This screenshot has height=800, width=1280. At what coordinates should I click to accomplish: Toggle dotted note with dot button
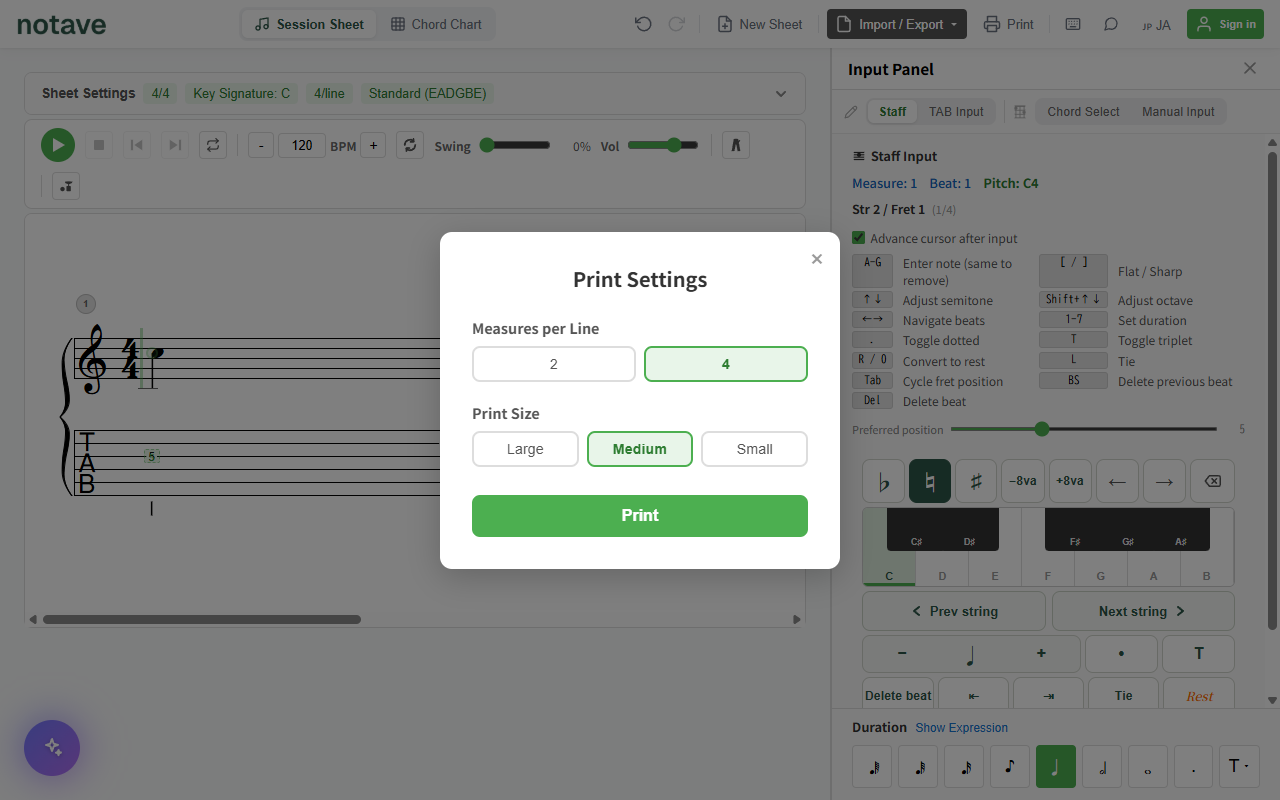click(x=1121, y=654)
